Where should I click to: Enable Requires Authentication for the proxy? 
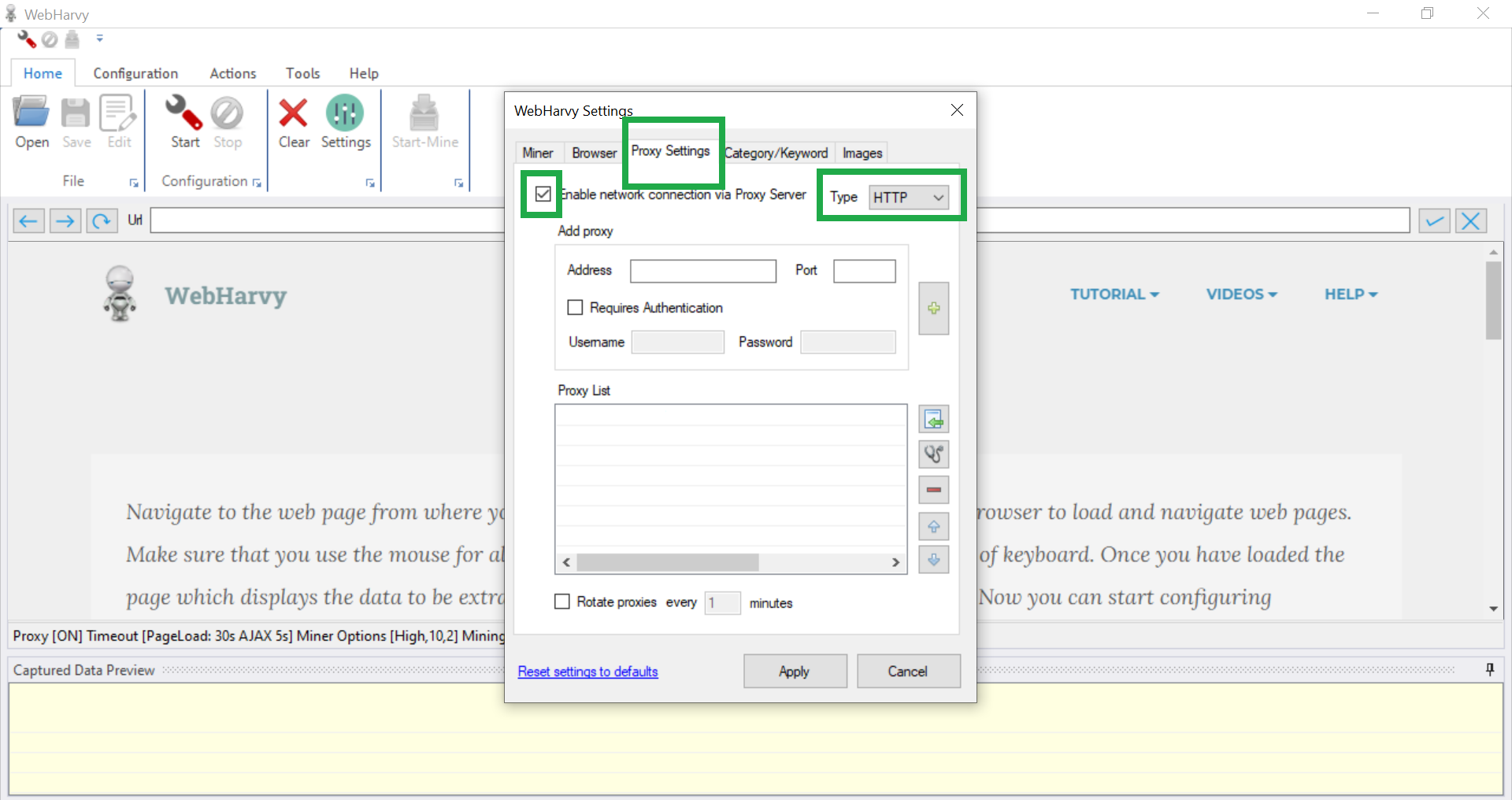pyautogui.click(x=574, y=307)
